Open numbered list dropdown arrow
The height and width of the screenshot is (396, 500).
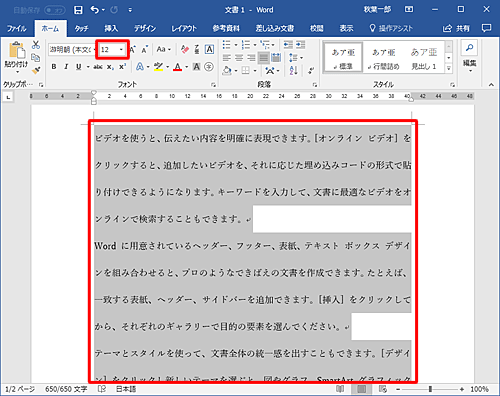[255, 45]
